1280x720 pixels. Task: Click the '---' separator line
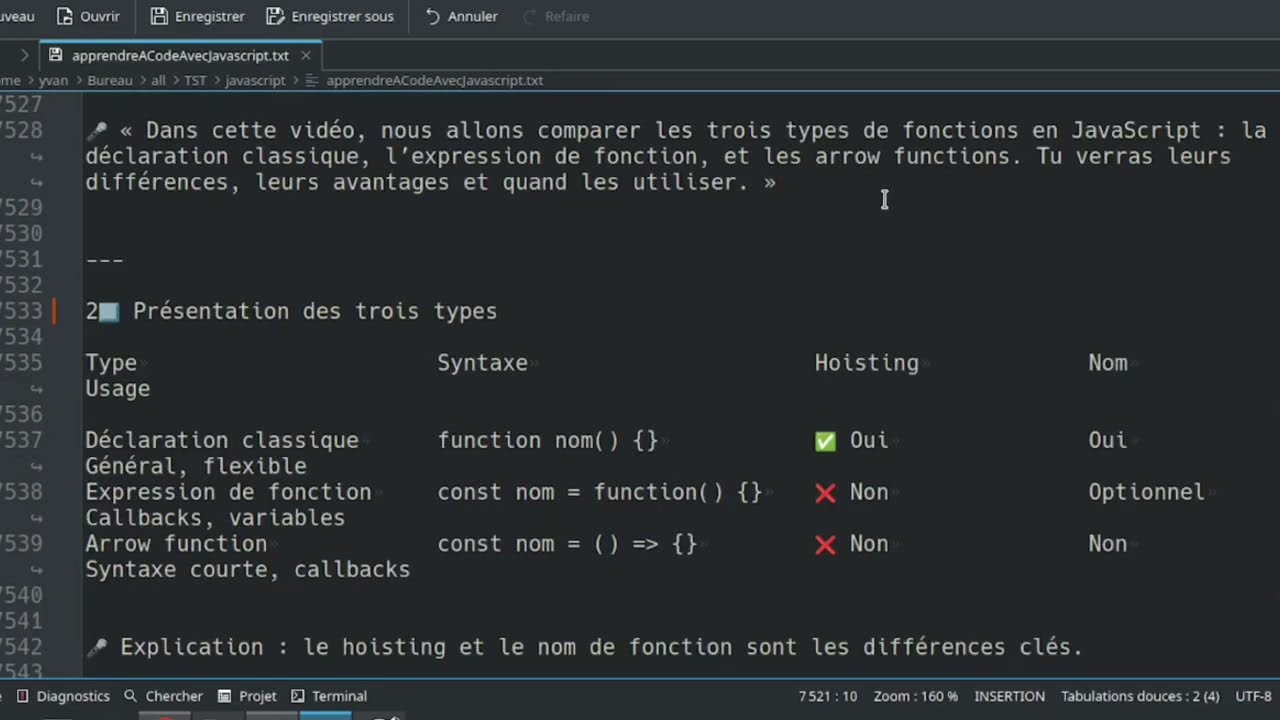pyautogui.click(x=104, y=260)
